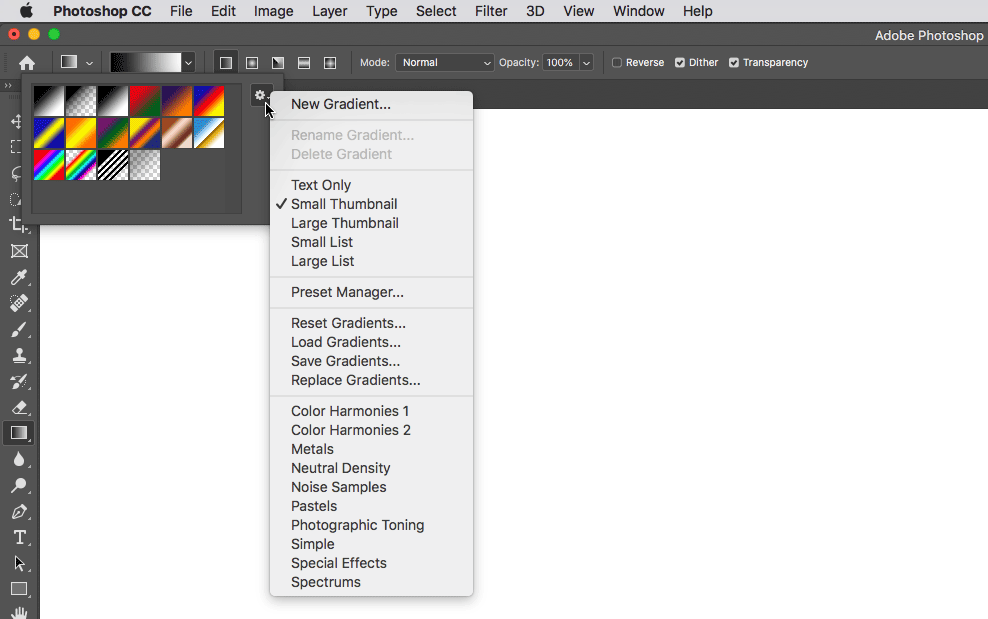This screenshot has width=988, height=619.
Task: Click the gradient picker gear icon
Action: coord(260,95)
